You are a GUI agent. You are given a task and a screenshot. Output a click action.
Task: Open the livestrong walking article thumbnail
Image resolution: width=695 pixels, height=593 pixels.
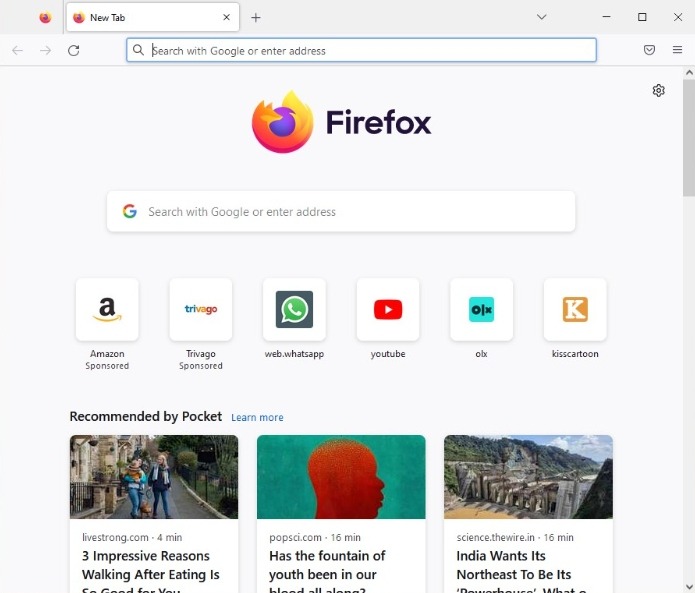point(154,477)
